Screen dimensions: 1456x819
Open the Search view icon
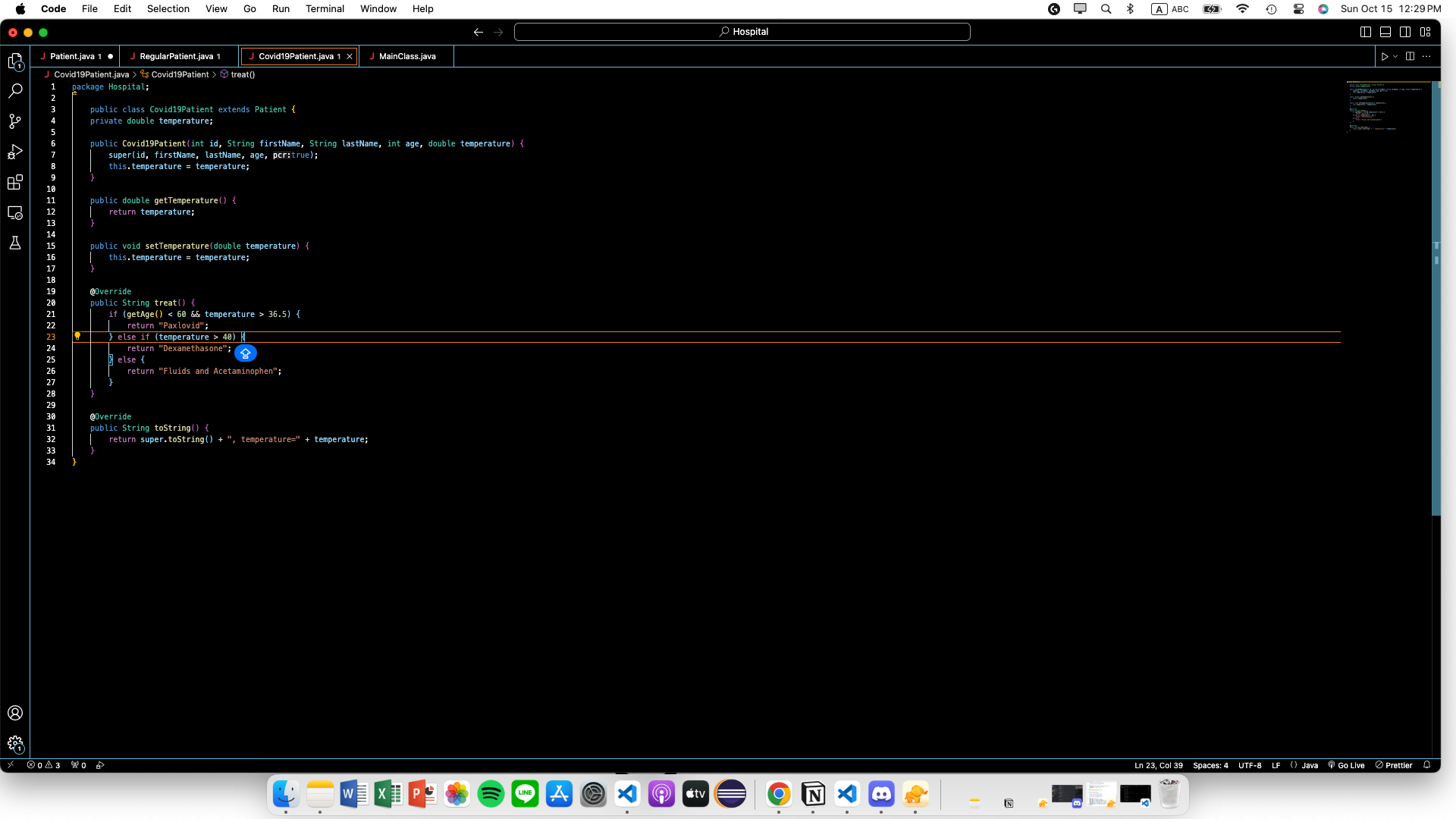coord(15,91)
